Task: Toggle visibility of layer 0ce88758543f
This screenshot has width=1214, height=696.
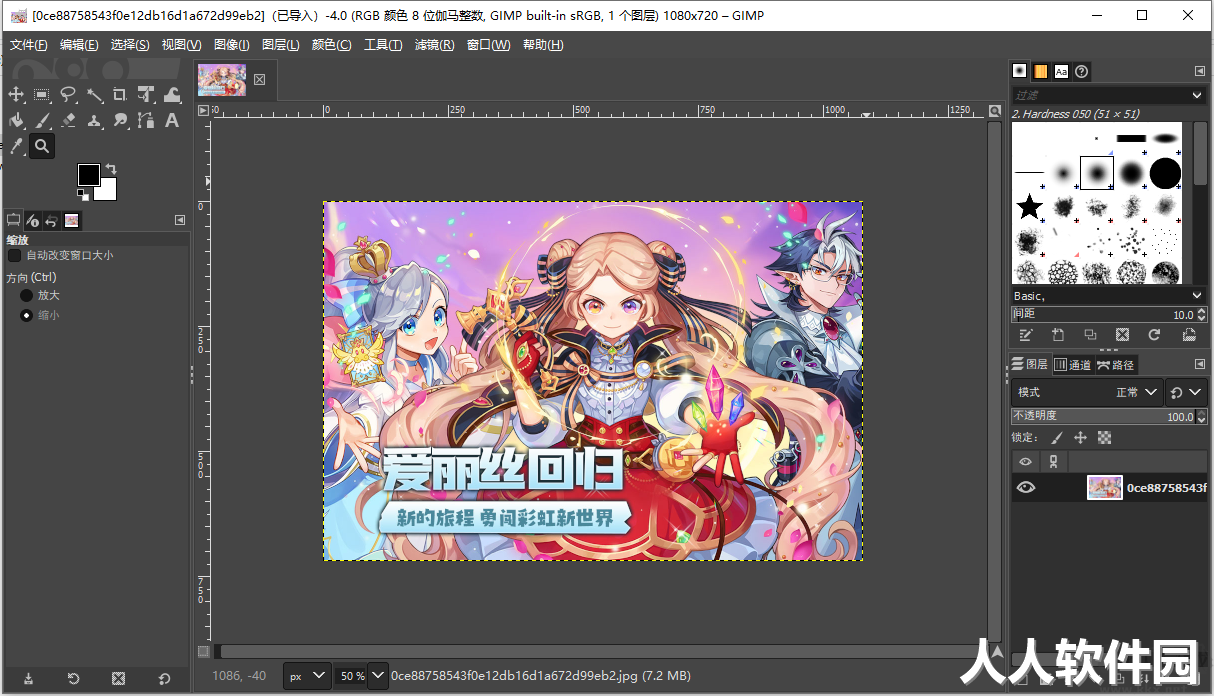Action: 1025,488
